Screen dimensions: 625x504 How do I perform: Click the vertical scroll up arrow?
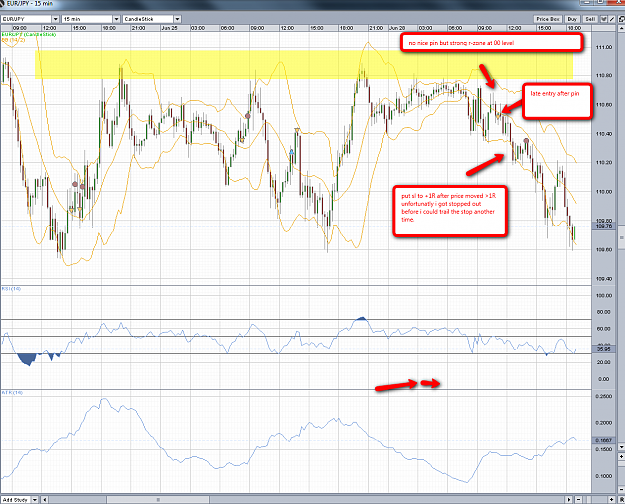(x=621, y=28)
